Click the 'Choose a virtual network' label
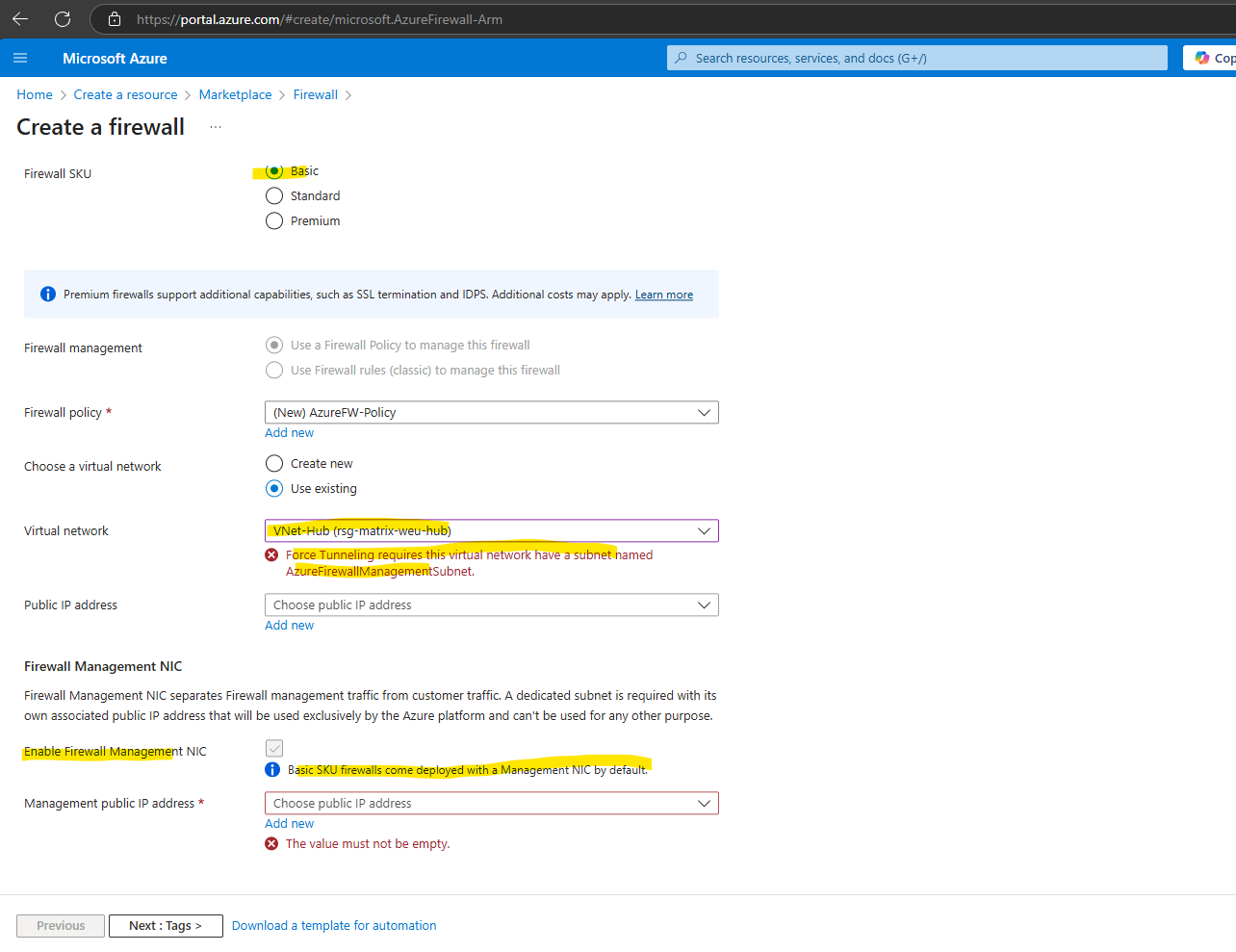The image size is (1236, 952). click(92, 466)
